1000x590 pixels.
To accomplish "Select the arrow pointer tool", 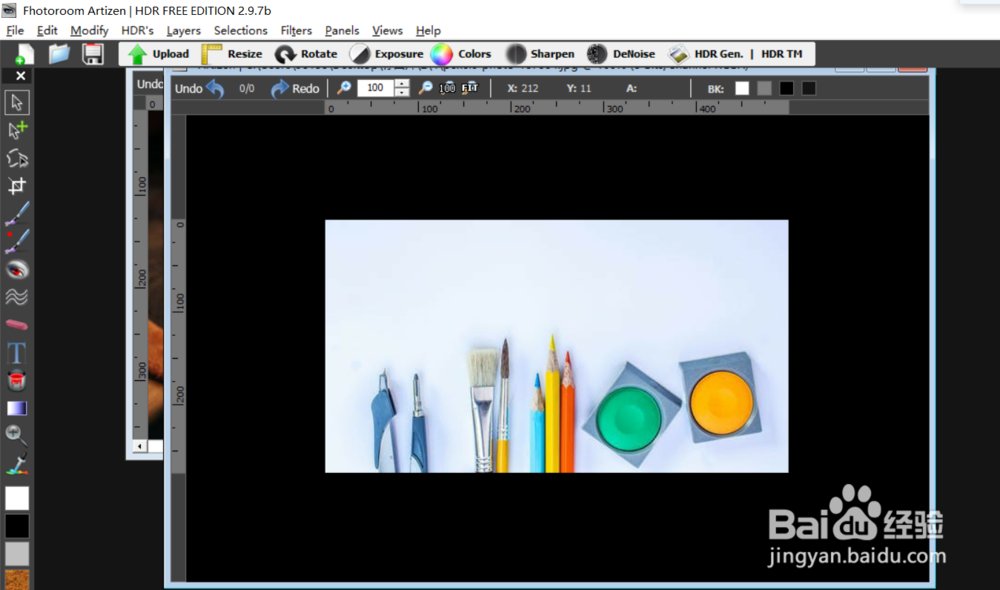I will tap(17, 102).
